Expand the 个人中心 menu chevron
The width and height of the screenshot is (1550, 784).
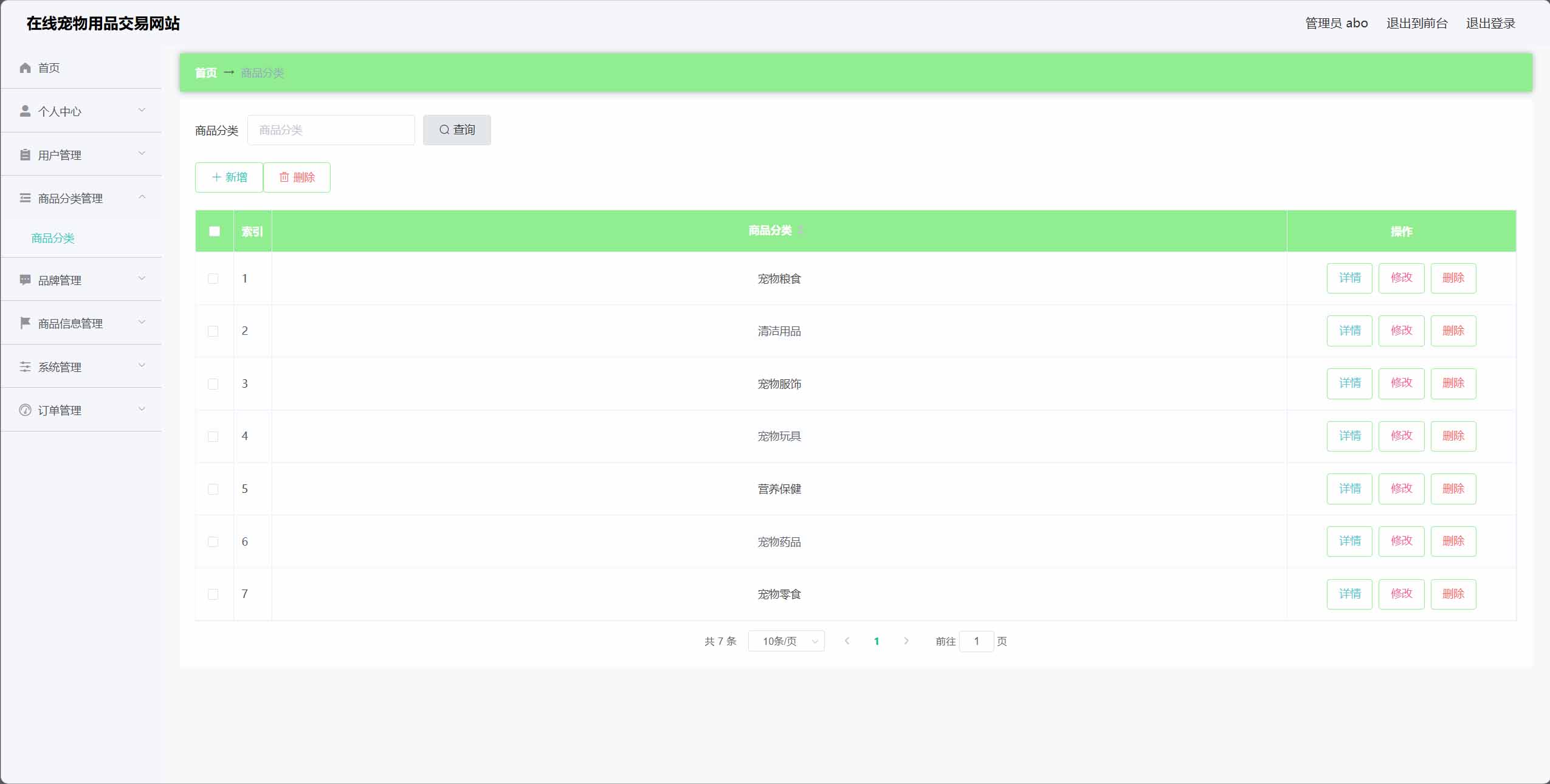[x=142, y=110]
